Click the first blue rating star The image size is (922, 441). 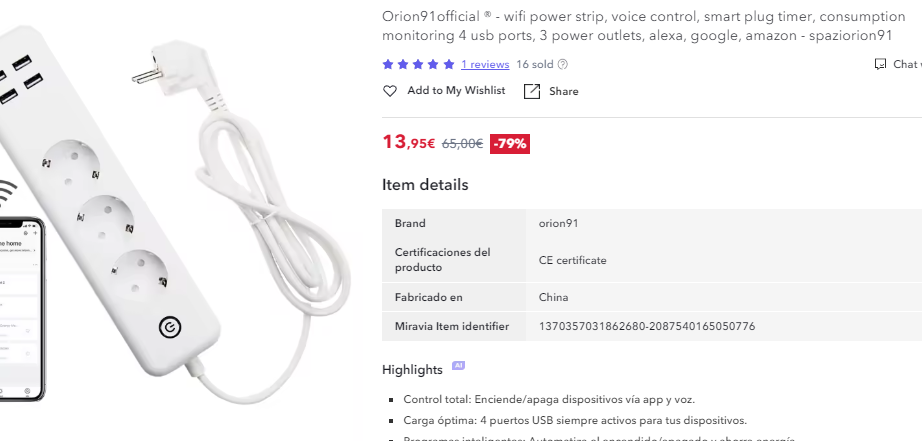pos(388,64)
